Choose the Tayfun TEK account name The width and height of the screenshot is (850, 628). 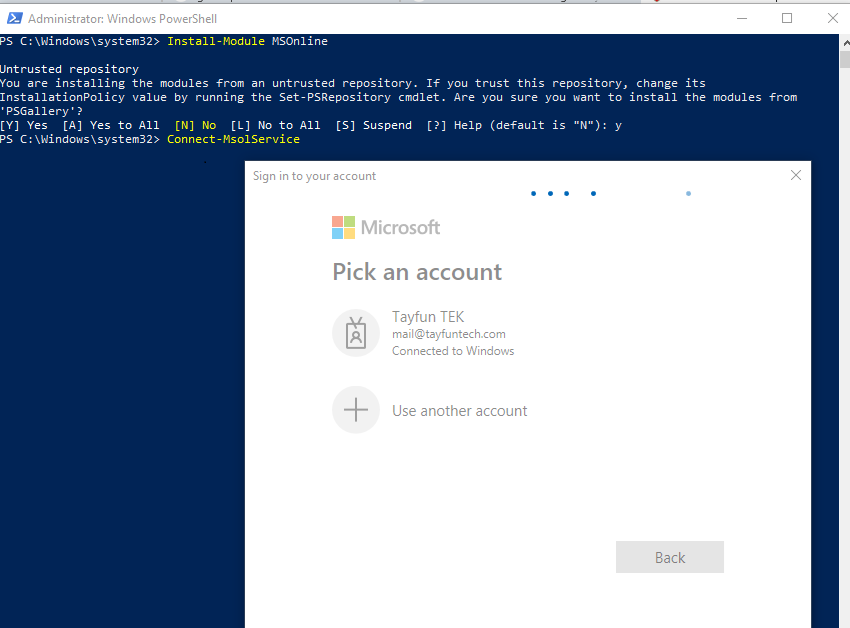[428, 317]
